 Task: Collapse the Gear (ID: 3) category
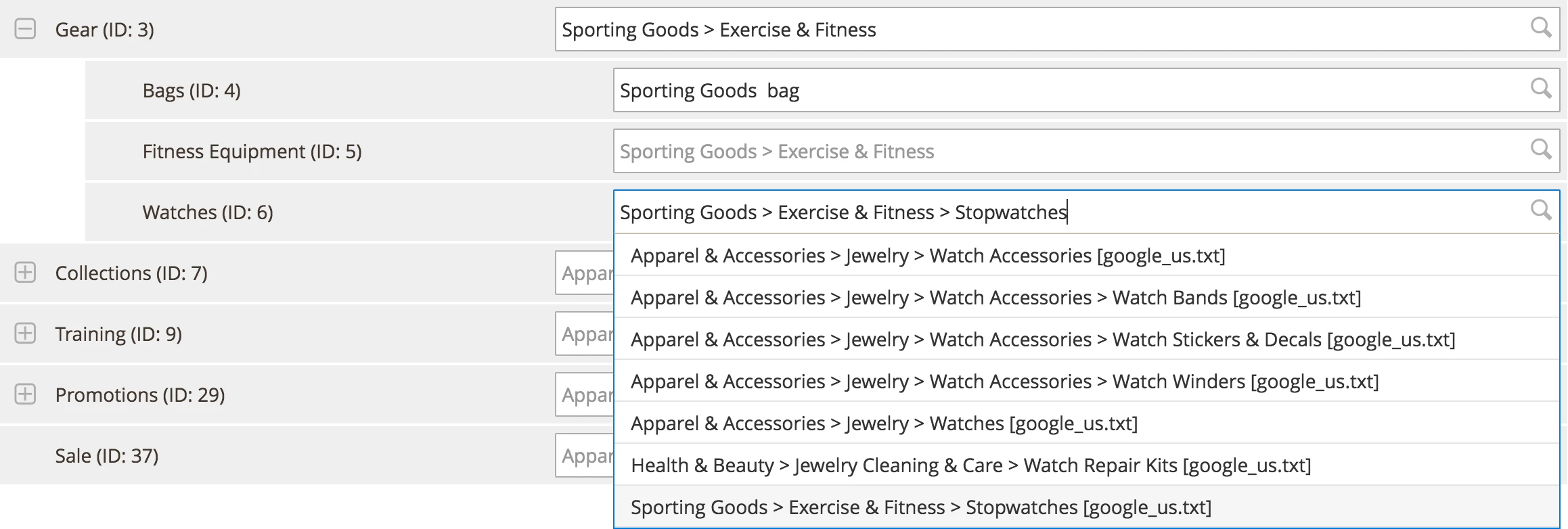click(25, 30)
